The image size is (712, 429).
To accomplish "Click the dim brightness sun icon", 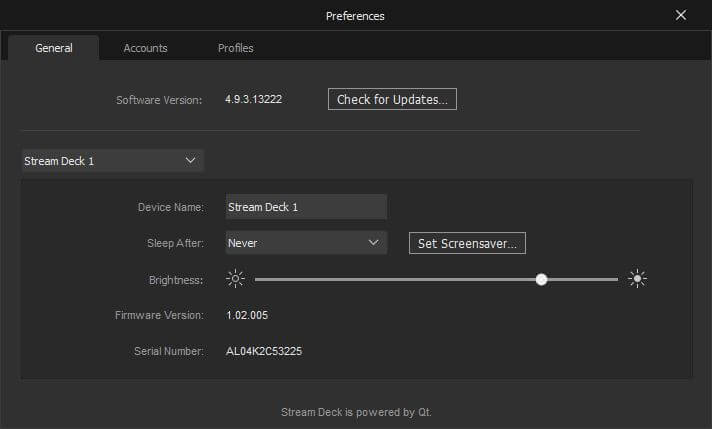I will pos(235,279).
